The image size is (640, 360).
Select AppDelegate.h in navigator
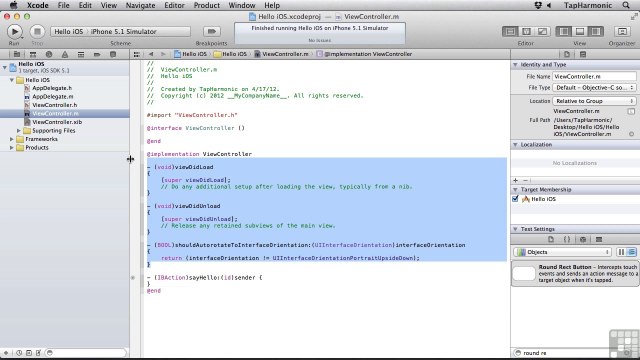coord(52,88)
